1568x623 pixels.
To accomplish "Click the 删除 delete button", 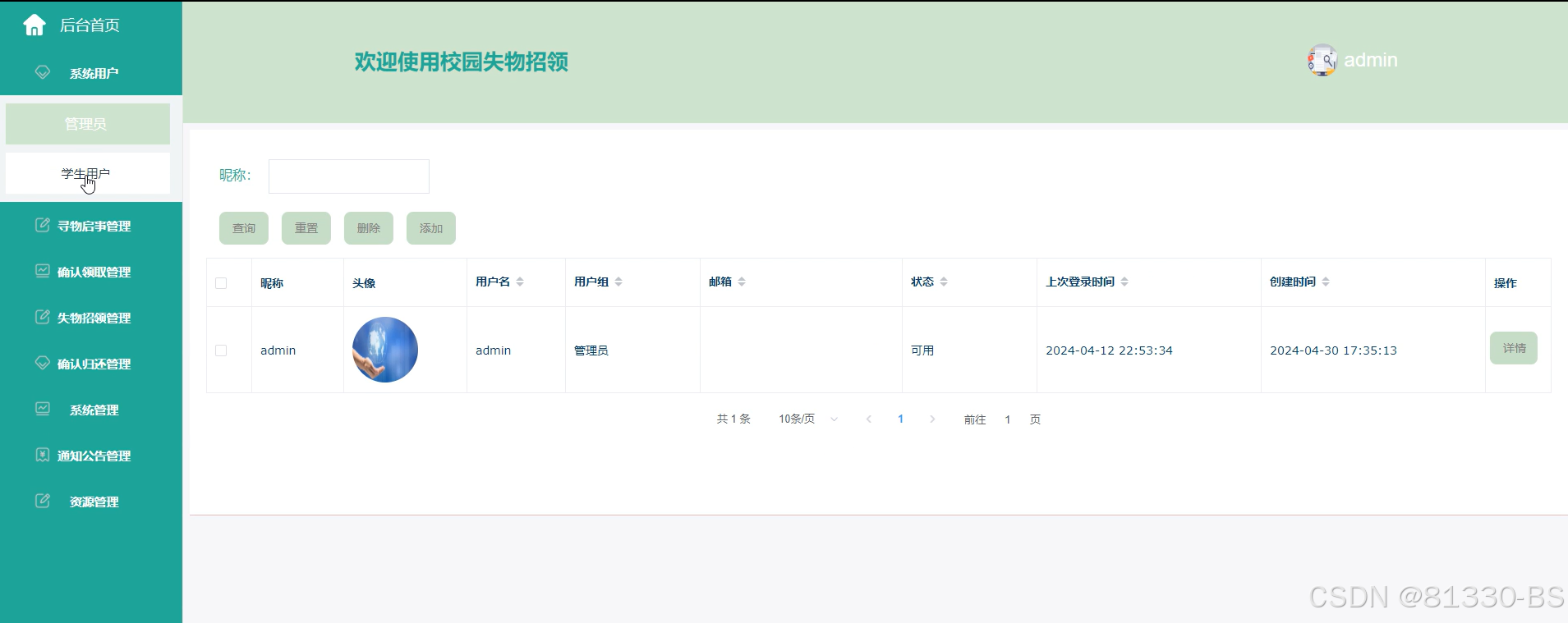I will point(369,228).
